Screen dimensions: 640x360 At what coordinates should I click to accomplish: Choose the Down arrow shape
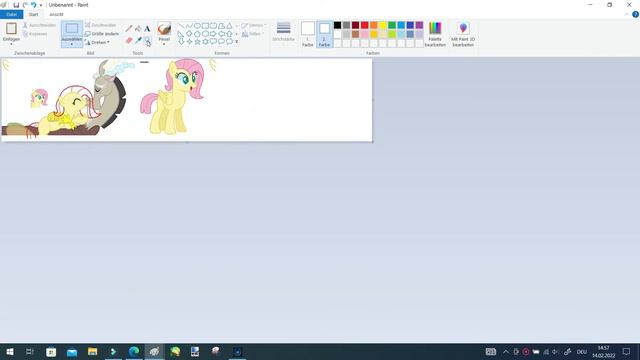[x=181, y=41]
